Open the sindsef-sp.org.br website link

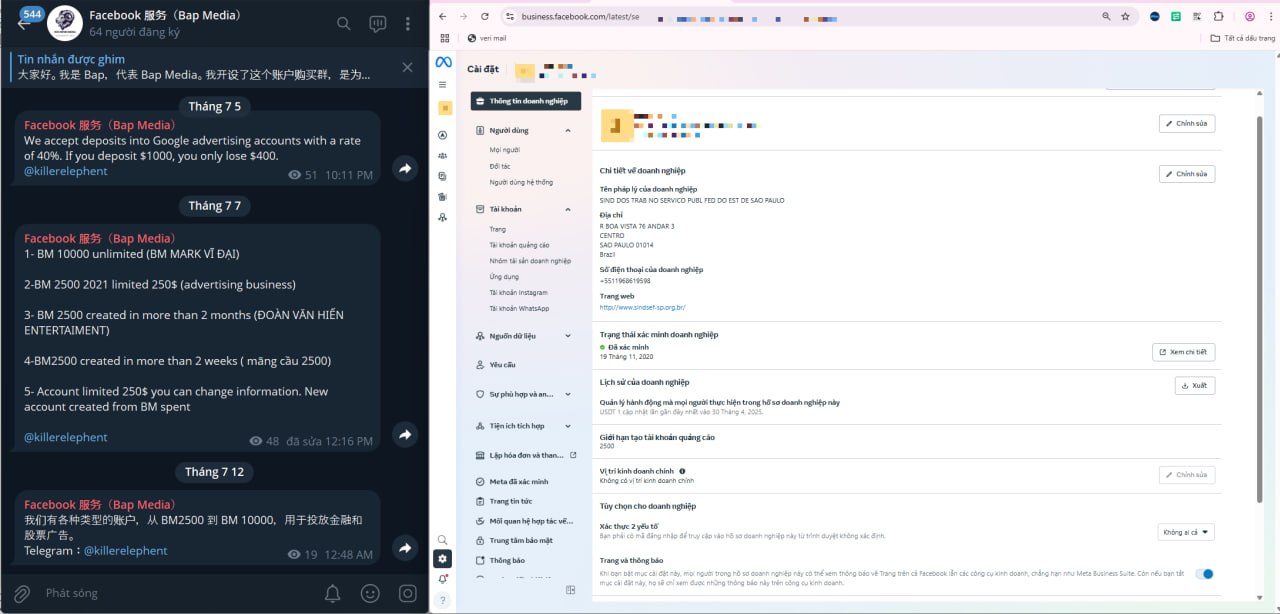point(642,308)
